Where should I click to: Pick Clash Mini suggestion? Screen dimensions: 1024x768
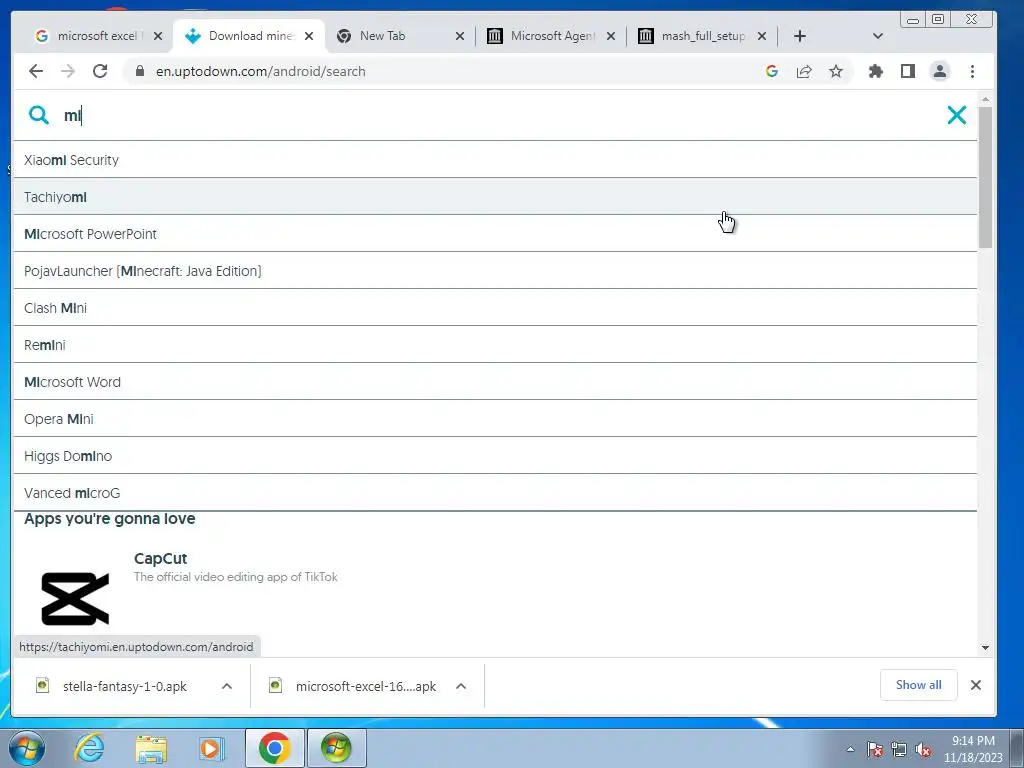pyautogui.click(x=495, y=308)
